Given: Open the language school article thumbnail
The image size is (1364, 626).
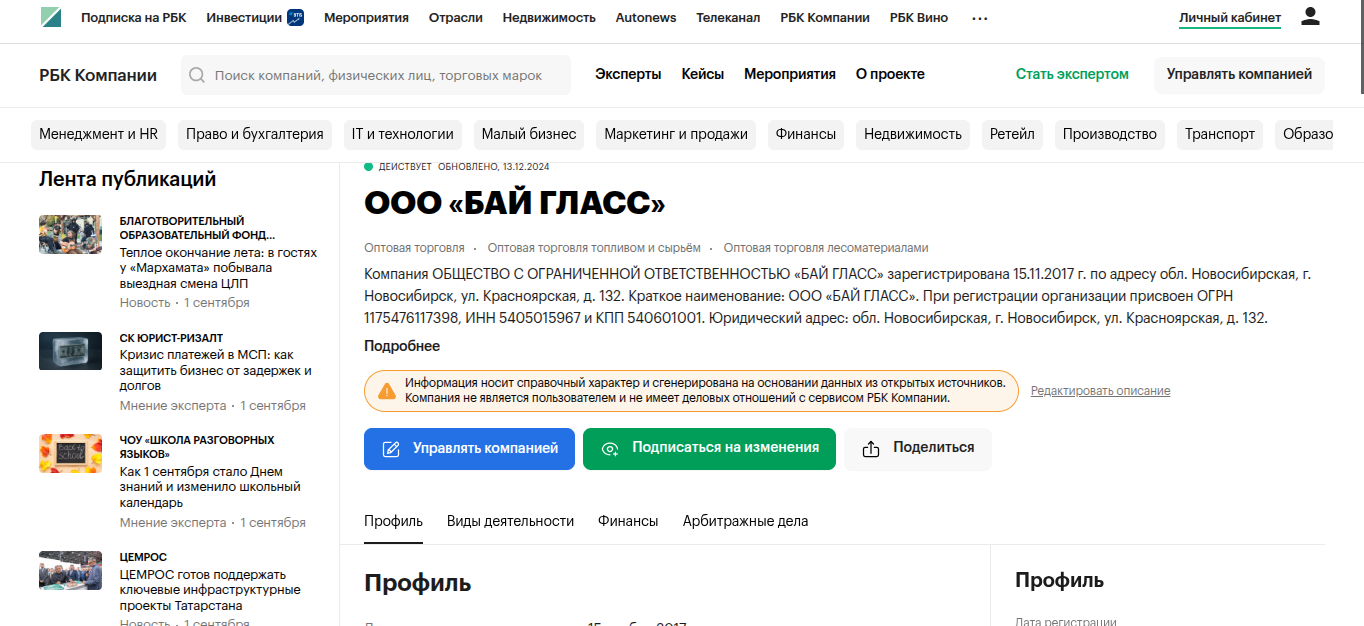Looking at the screenshot, I should coord(70,453).
